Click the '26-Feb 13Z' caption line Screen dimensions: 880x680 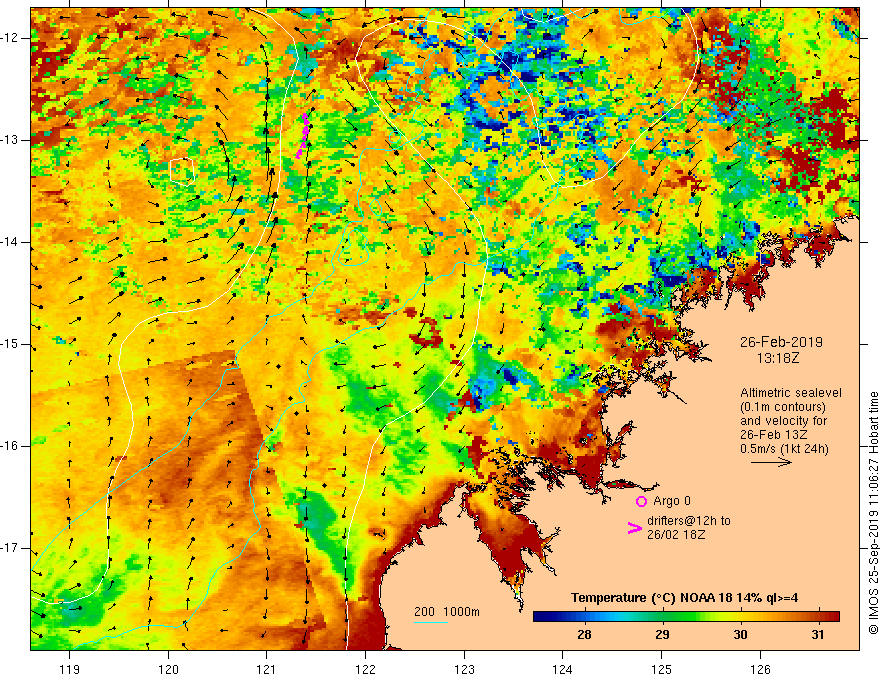point(773,435)
